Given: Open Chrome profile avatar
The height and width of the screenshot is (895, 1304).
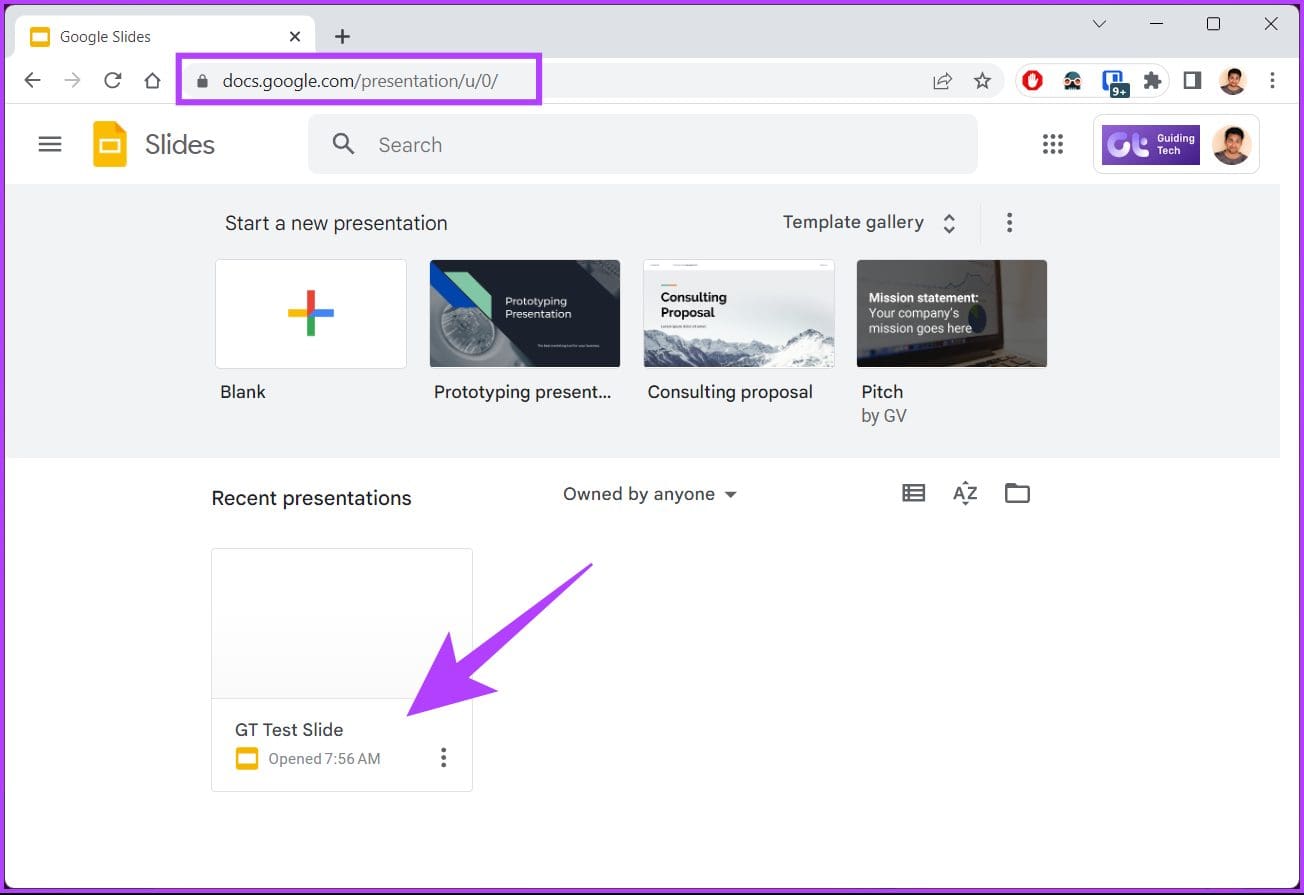Looking at the screenshot, I should click(x=1233, y=81).
